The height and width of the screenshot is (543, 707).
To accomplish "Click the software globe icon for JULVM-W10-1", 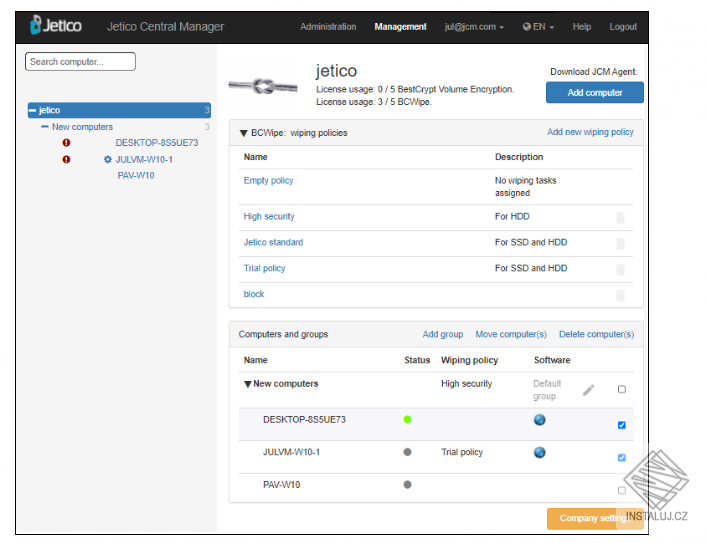I will pos(540,452).
